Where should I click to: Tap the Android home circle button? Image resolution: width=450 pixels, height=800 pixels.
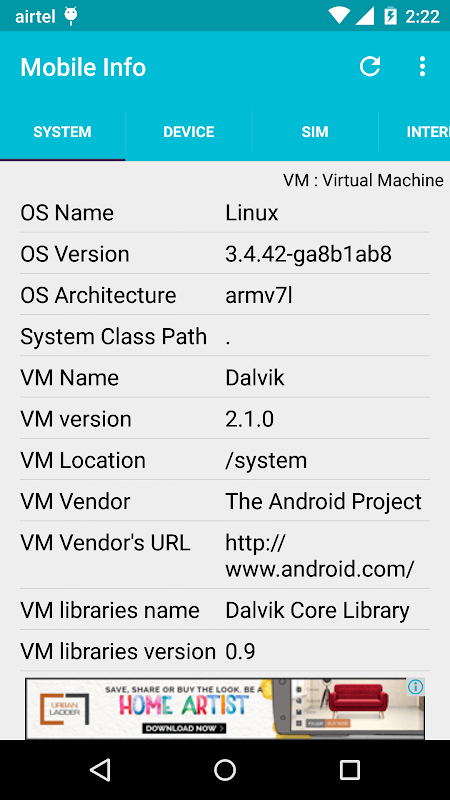pos(225,769)
